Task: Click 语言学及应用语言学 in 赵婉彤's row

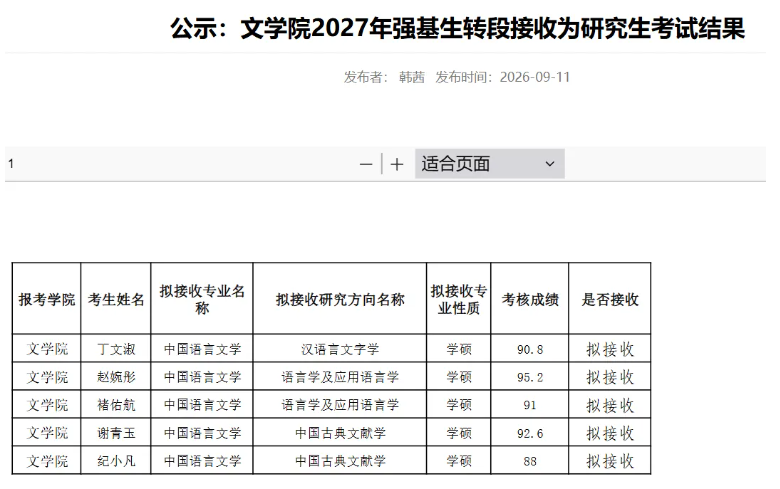Action: [340, 377]
